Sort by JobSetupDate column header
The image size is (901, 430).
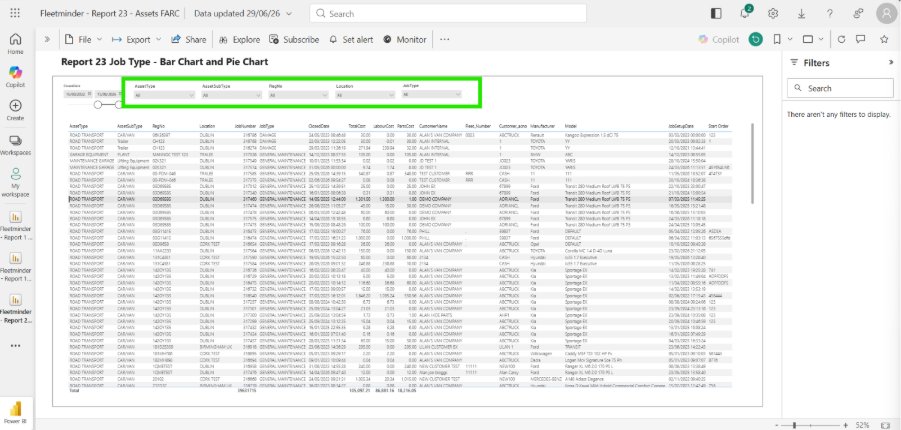click(681, 125)
